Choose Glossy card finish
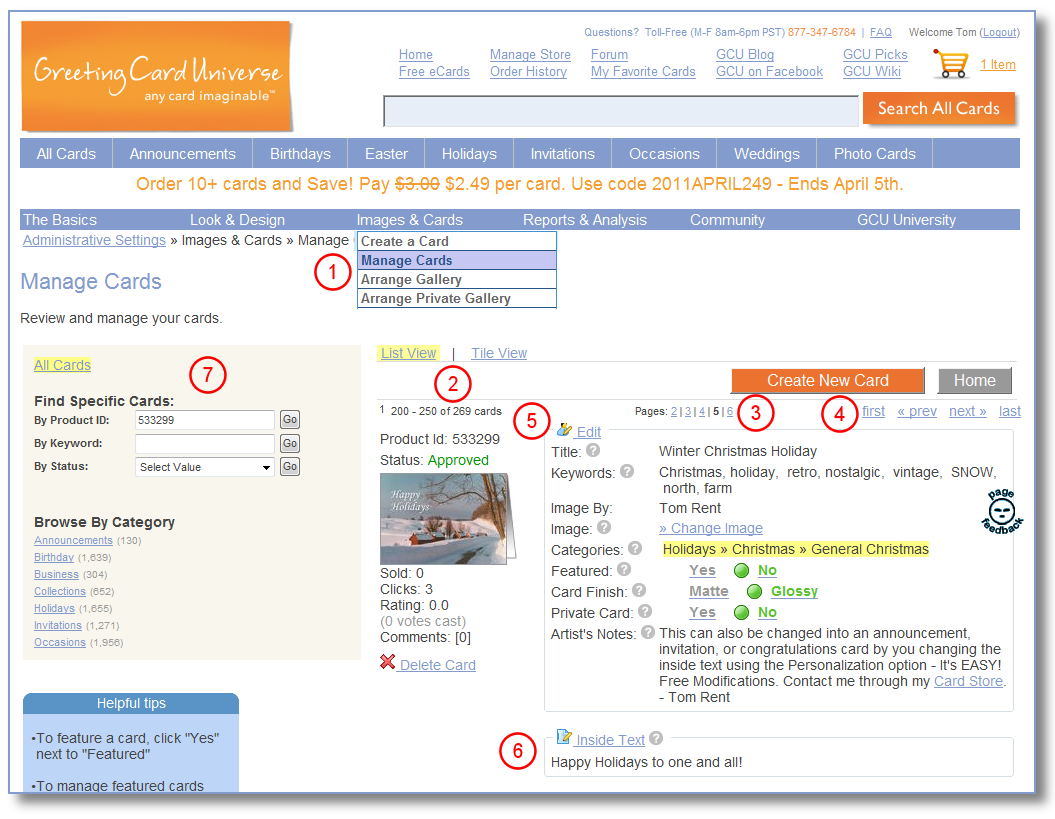 (x=794, y=592)
